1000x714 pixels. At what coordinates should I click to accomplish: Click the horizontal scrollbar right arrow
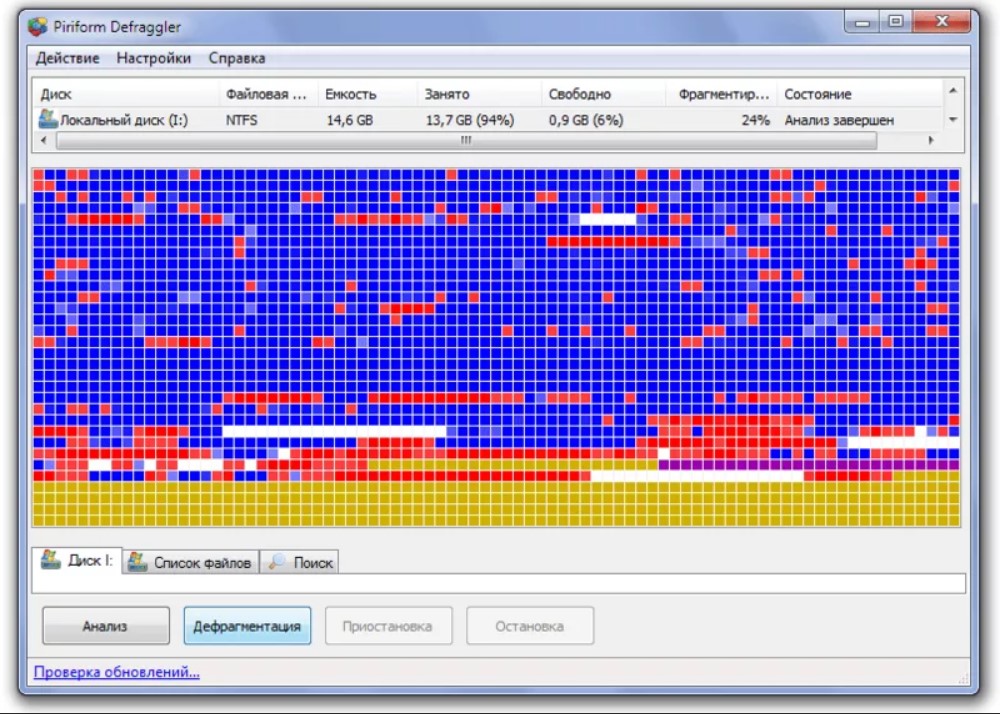(931, 141)
